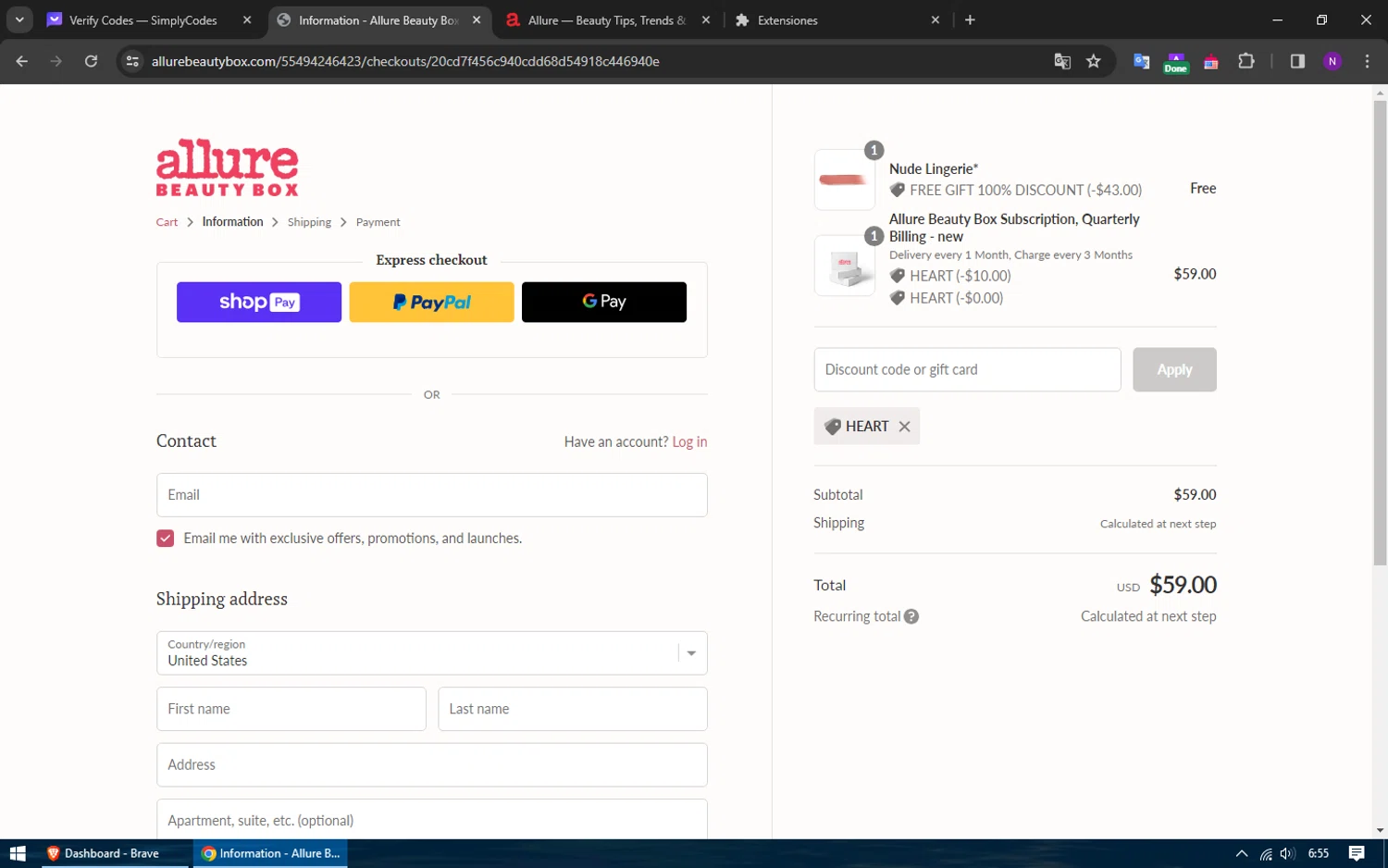The width and height of the screenshot is (1388, 868).
Task: Show Recurring total help tooltip
Action: (911, 616)
